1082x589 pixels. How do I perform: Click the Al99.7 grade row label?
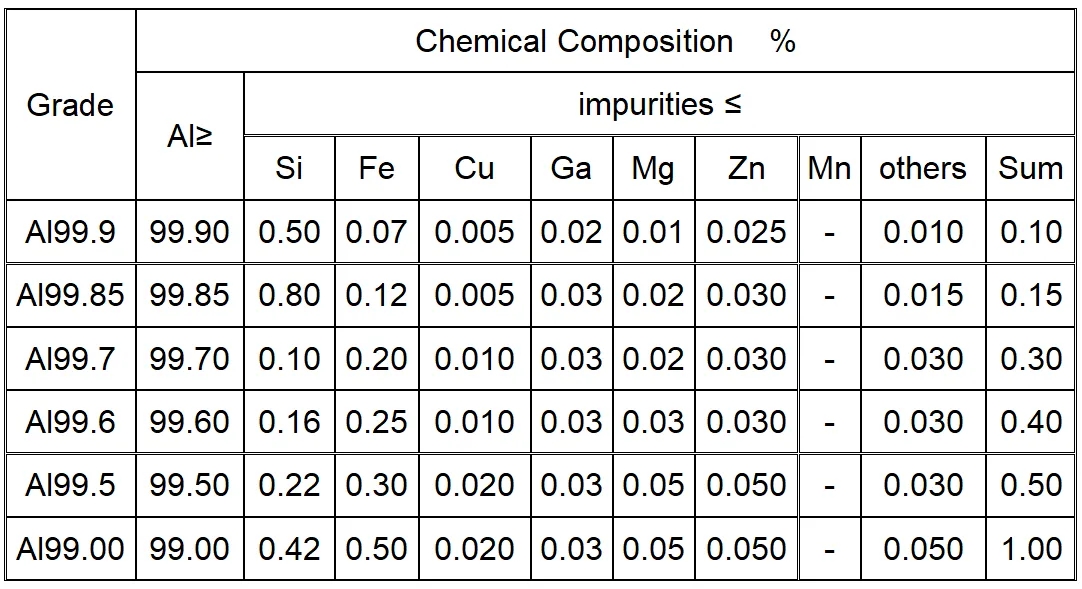pos(70,358)
